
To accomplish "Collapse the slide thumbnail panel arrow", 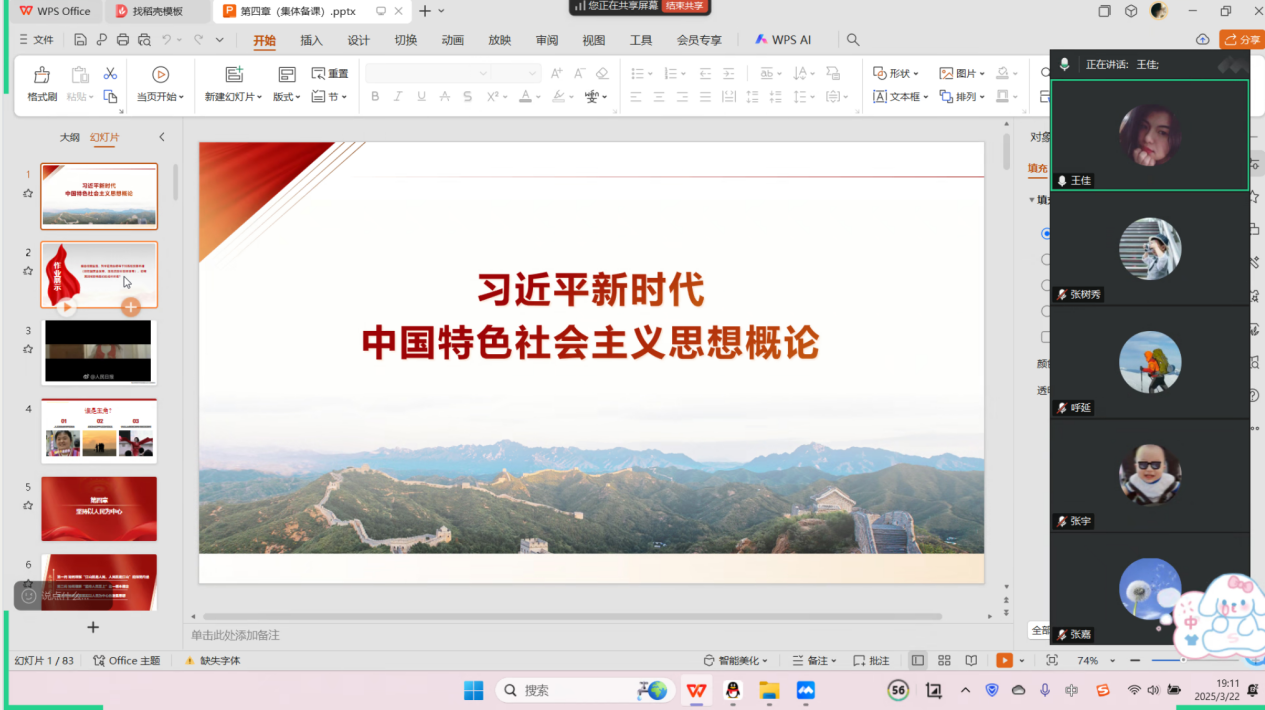I will click(x=162, y=137).
